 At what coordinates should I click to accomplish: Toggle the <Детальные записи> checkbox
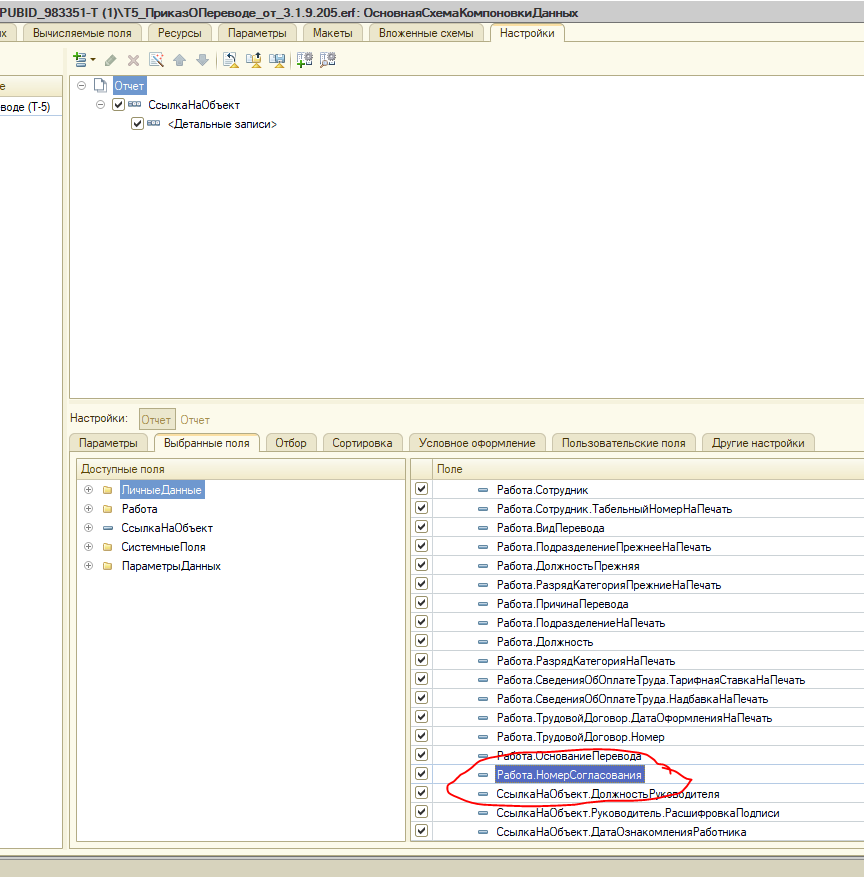tap(137, 123)
